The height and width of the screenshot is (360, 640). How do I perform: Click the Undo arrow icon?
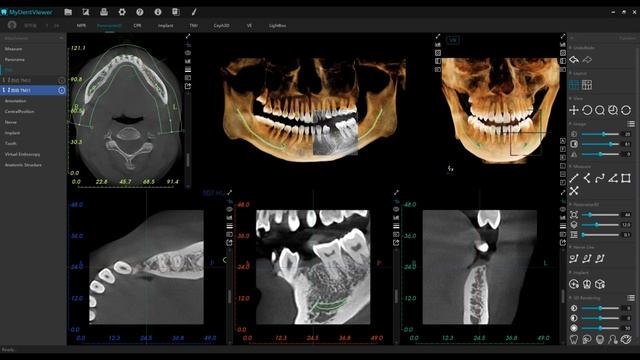click(574, 60)
